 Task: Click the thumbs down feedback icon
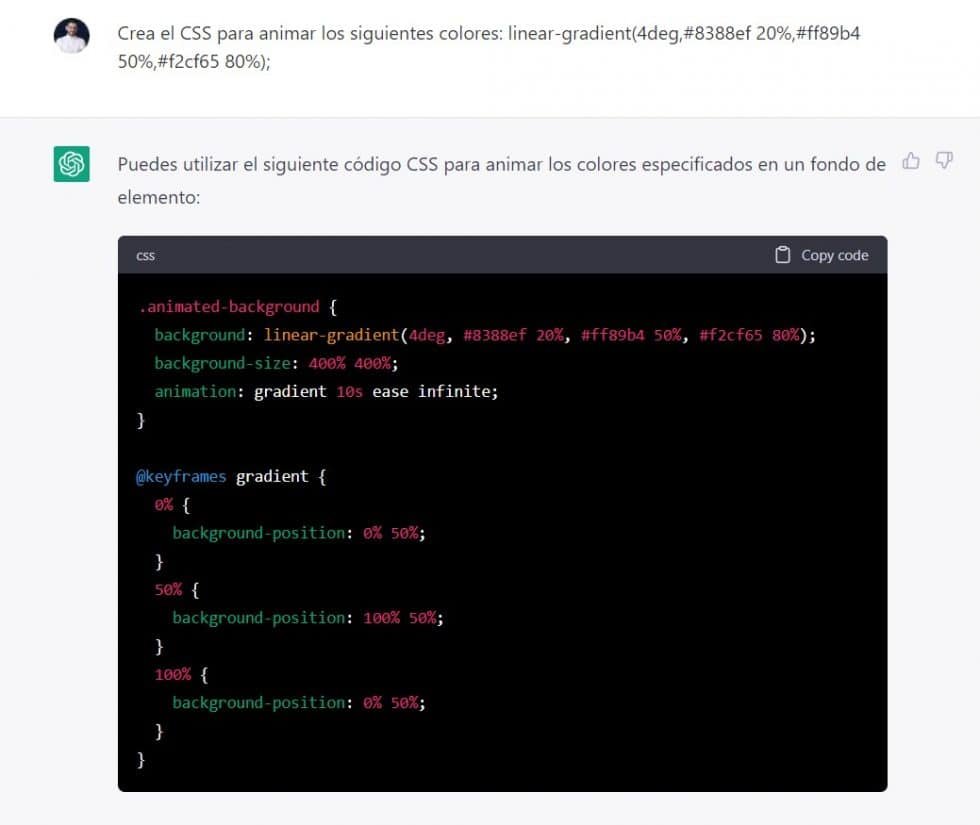pos(944,161)
